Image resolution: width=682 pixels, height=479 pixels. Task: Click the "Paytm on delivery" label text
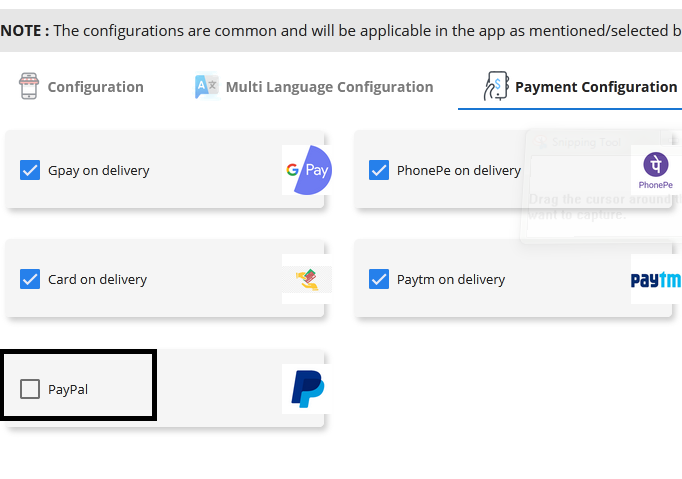tap(451, 280)
